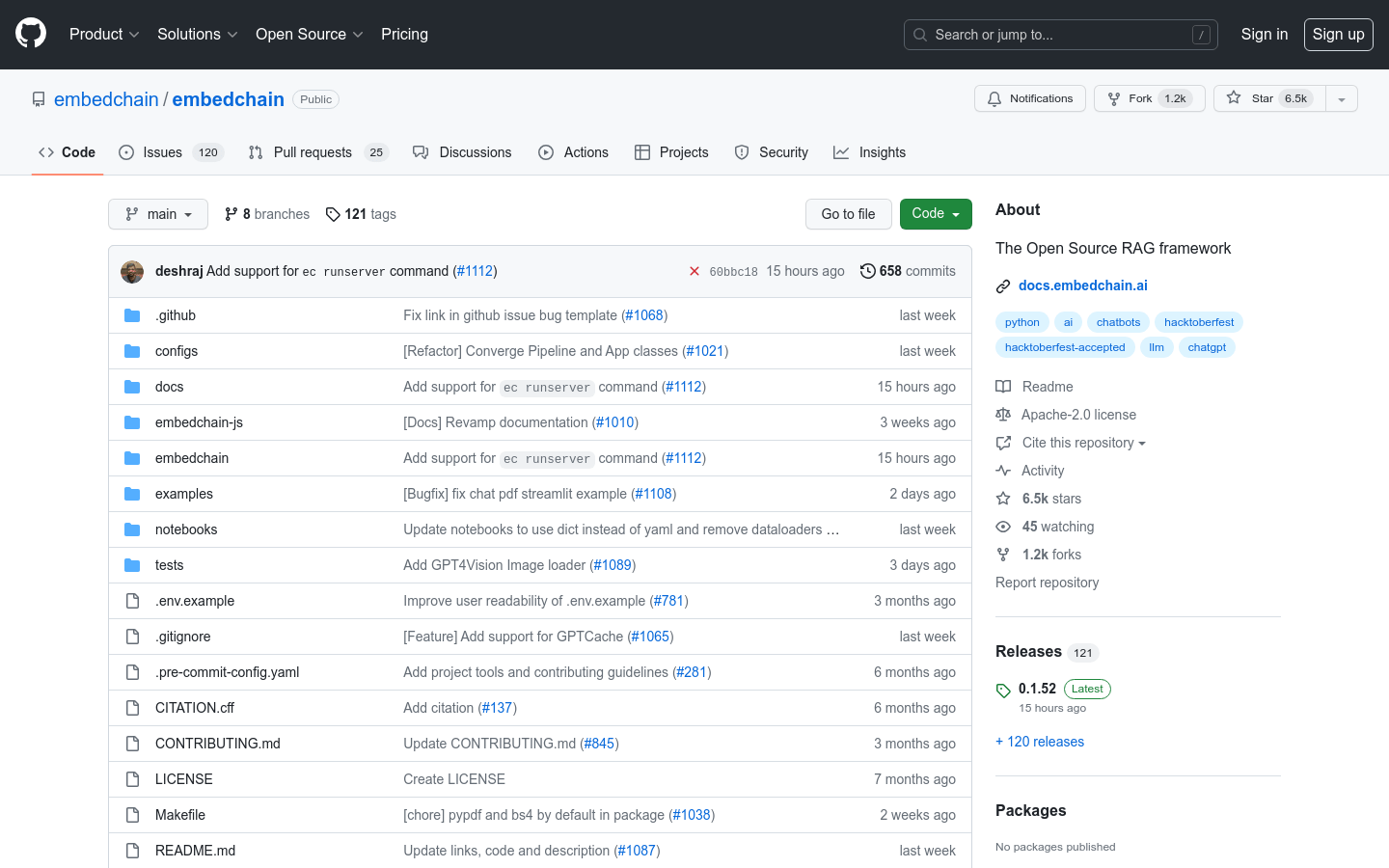Open the Product dropdown menu
Image resolution: width=1389 pixels, height=868 pixels.
point(104,34)
